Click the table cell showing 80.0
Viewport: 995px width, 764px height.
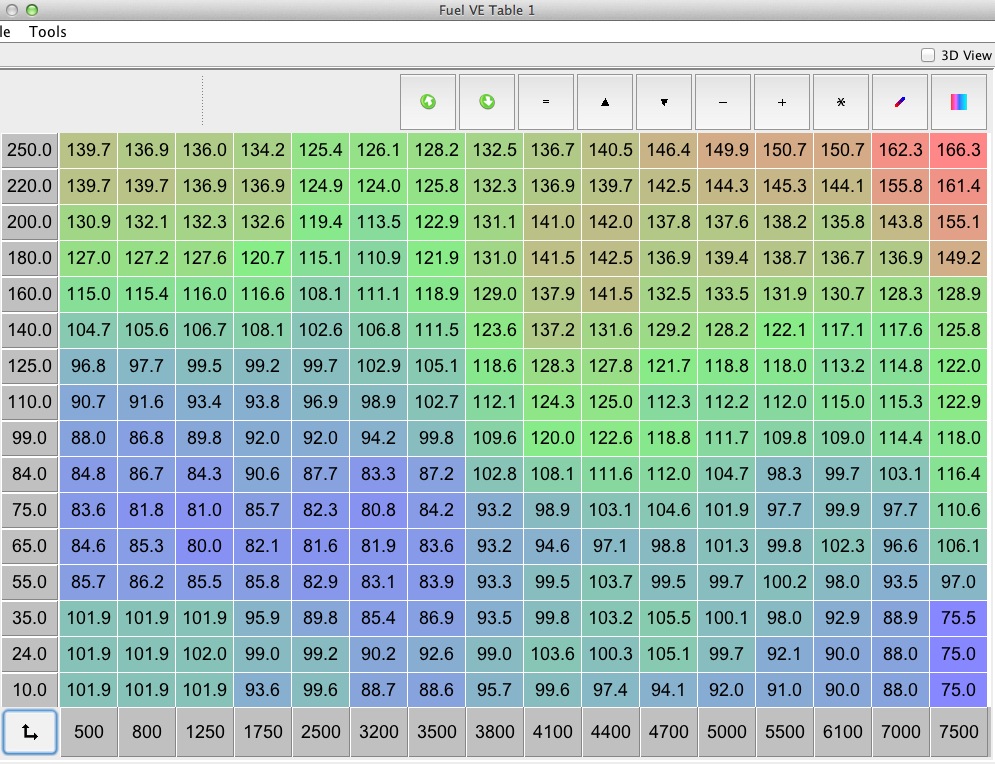click(205, 546)
